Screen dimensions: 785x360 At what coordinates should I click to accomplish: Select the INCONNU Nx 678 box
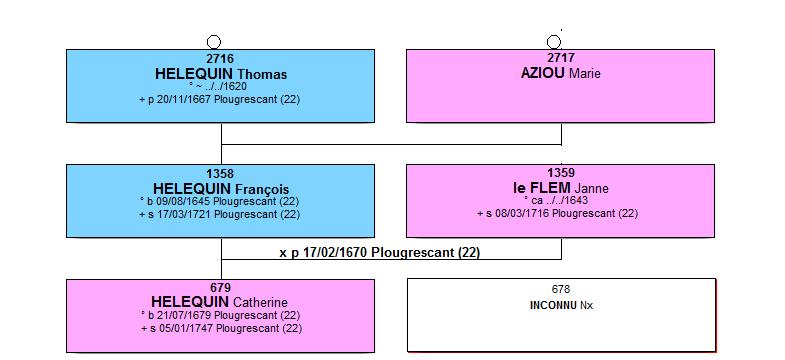(x=561, y=315)
